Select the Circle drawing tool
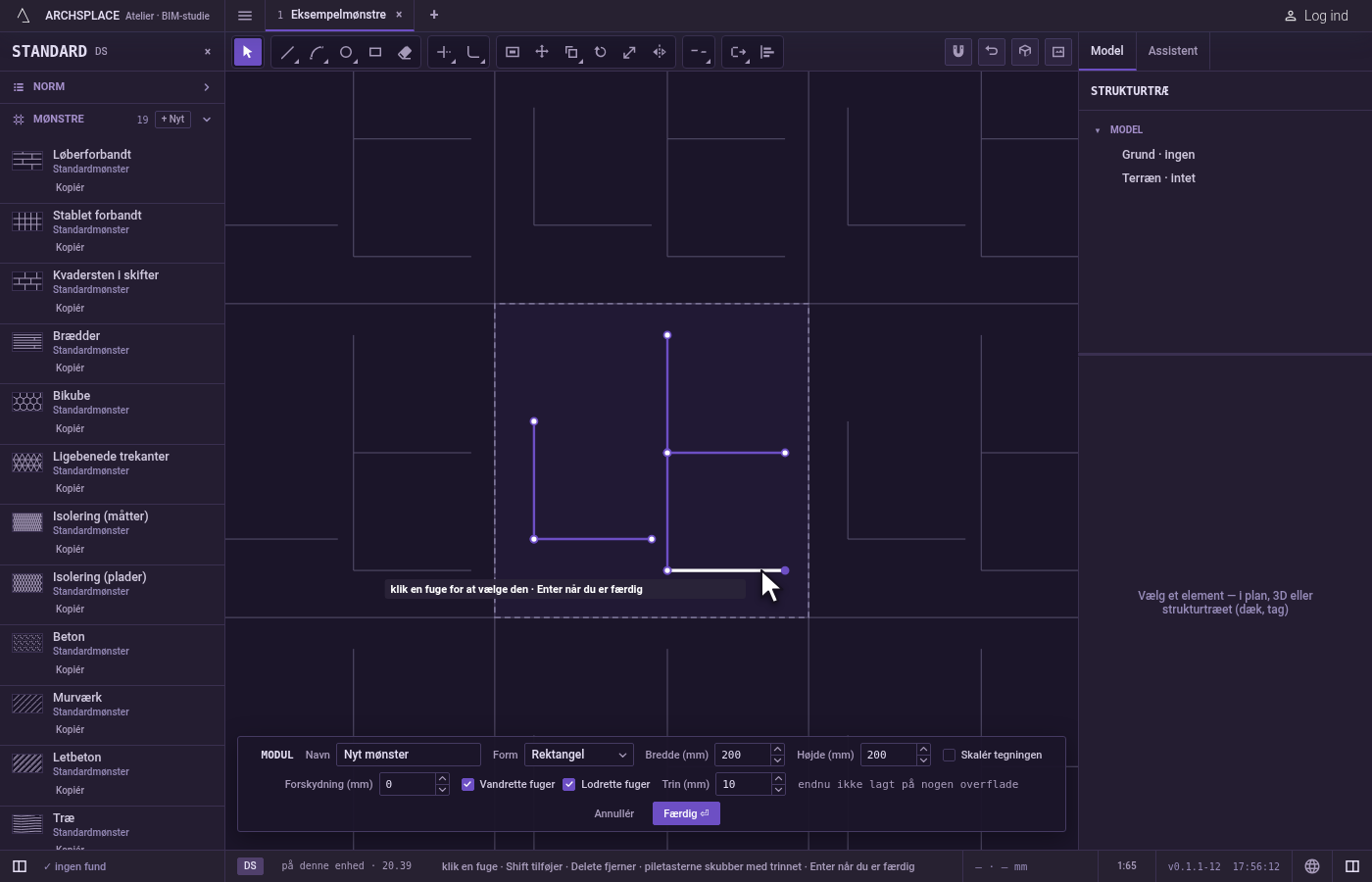Screen dimensions: 1372x882 [346, 52]
